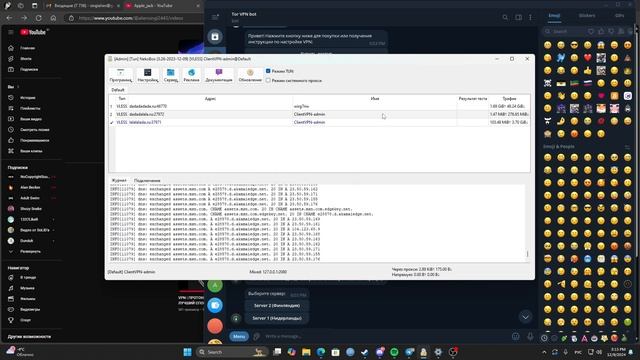Open Плейлисты in YouTube sidebar

tap(31, 109)
